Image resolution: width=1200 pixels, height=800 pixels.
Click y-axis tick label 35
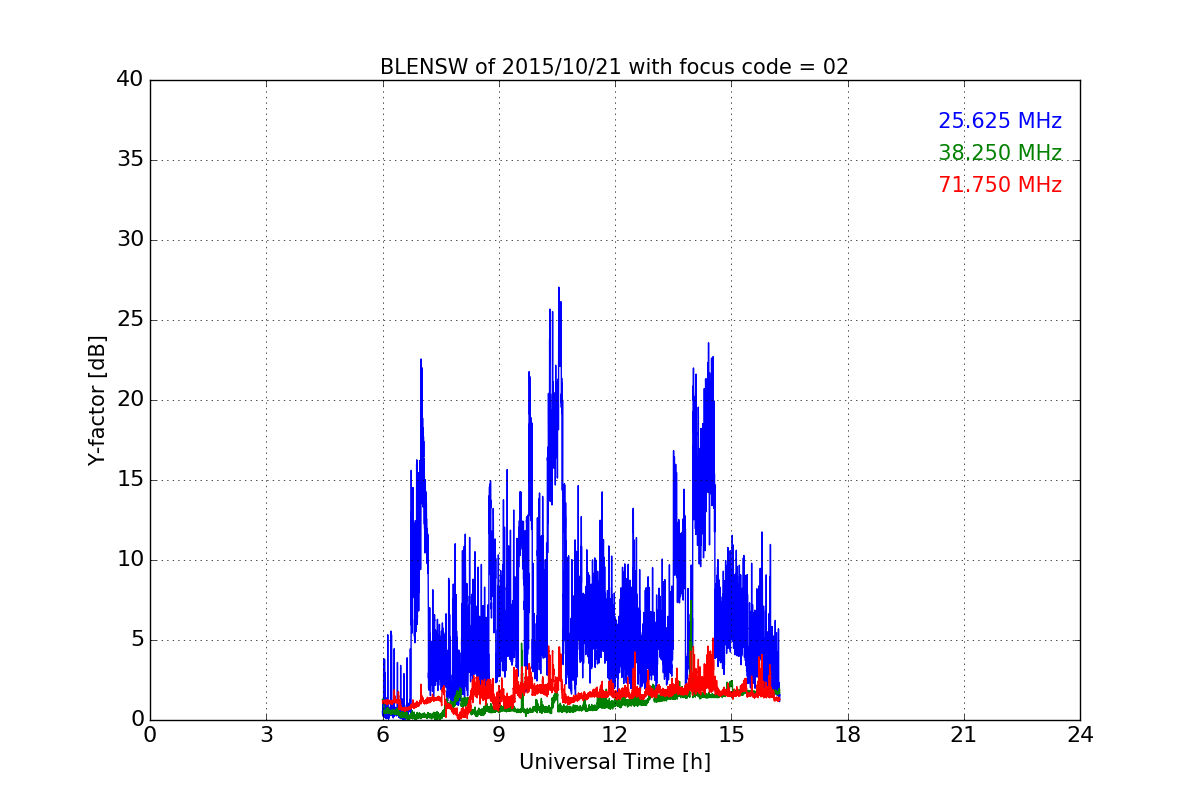pos(130,160)
